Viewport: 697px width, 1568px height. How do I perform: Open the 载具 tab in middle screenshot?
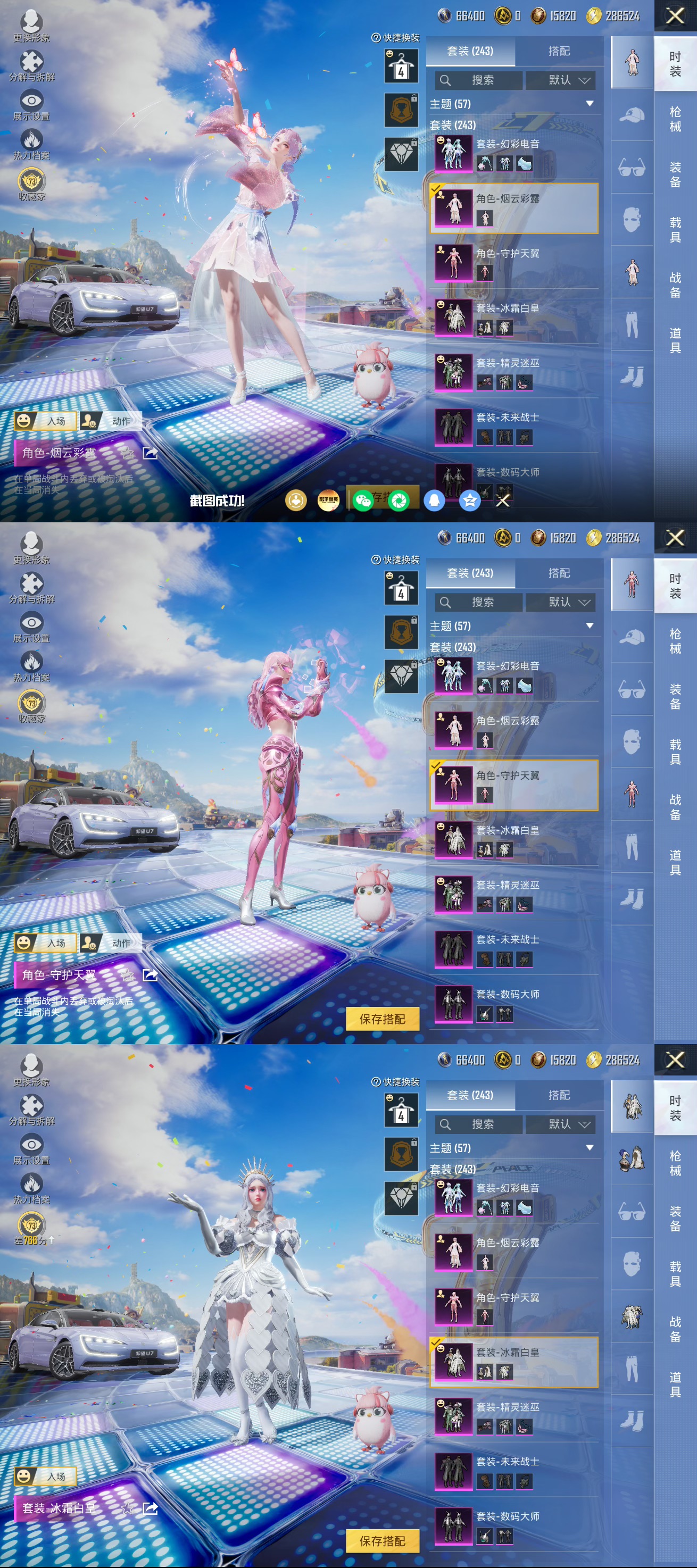pyautogui.click(x=676, y=752)
